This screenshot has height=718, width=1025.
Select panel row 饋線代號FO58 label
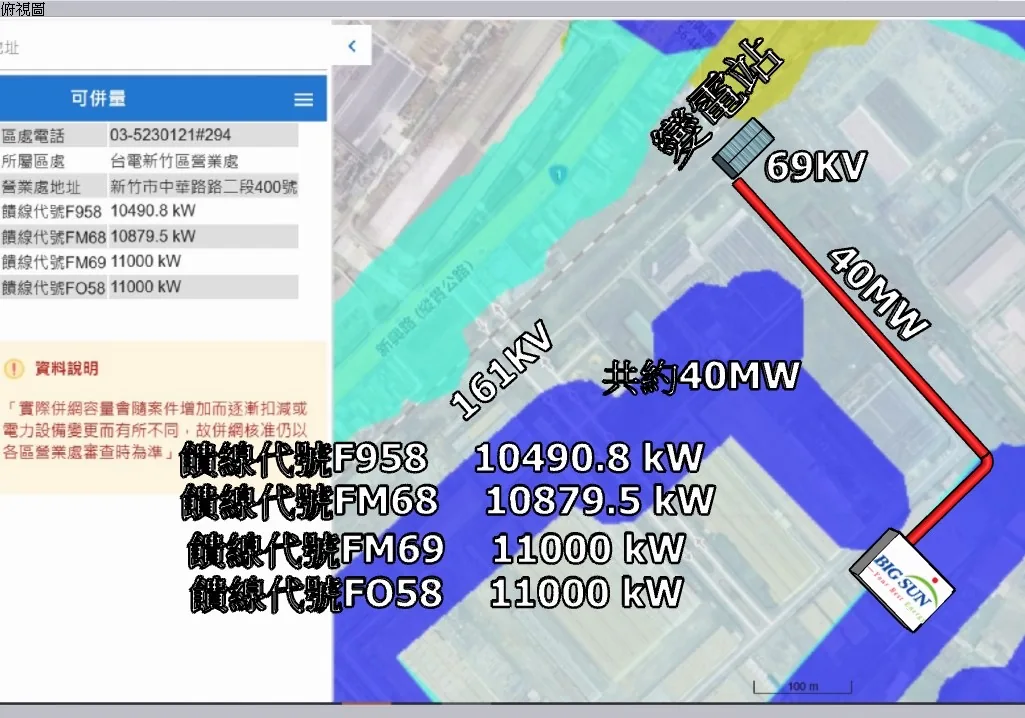click(x=54, y=288)
